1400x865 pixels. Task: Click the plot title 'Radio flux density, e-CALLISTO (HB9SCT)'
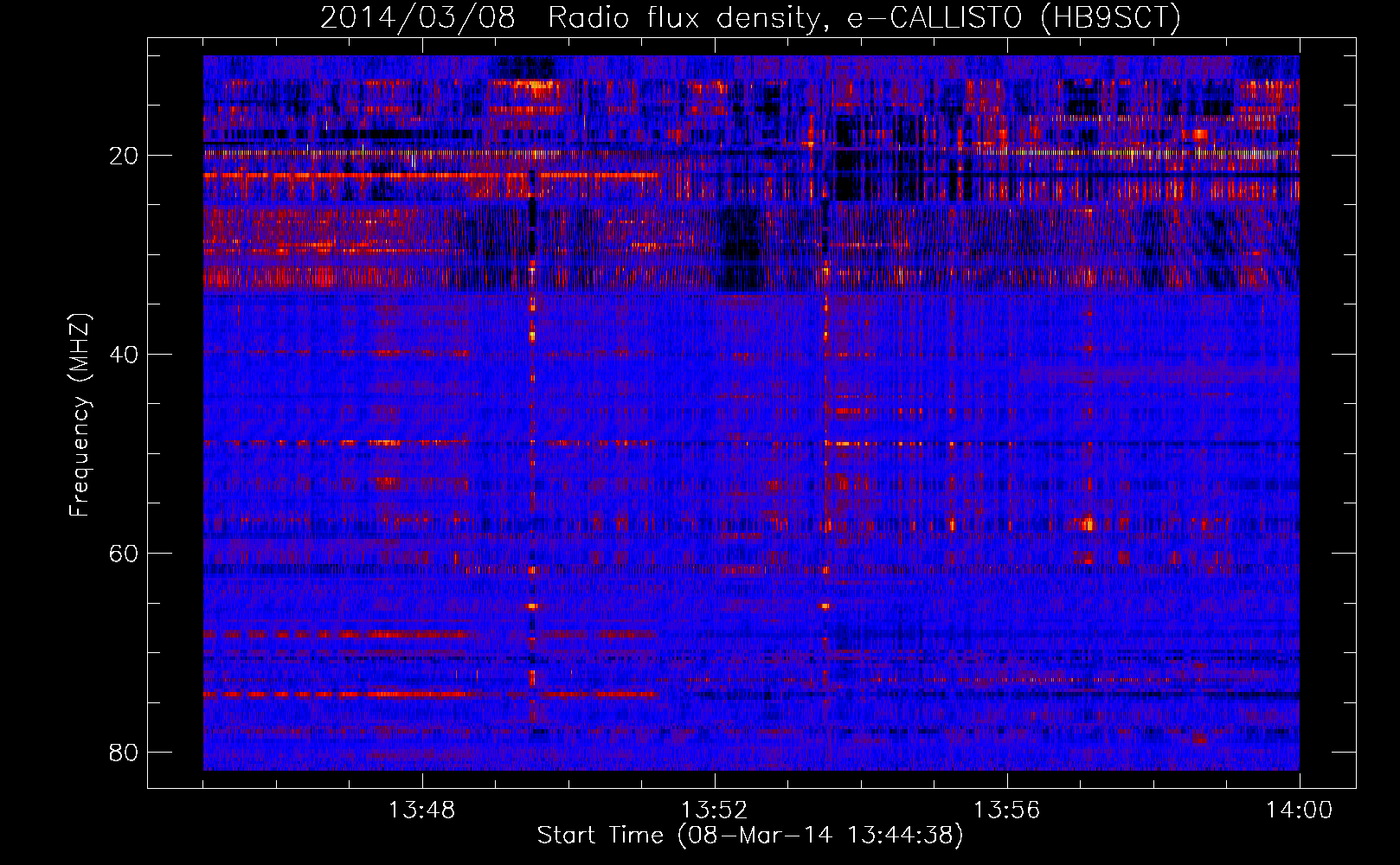tap(864, 18)
